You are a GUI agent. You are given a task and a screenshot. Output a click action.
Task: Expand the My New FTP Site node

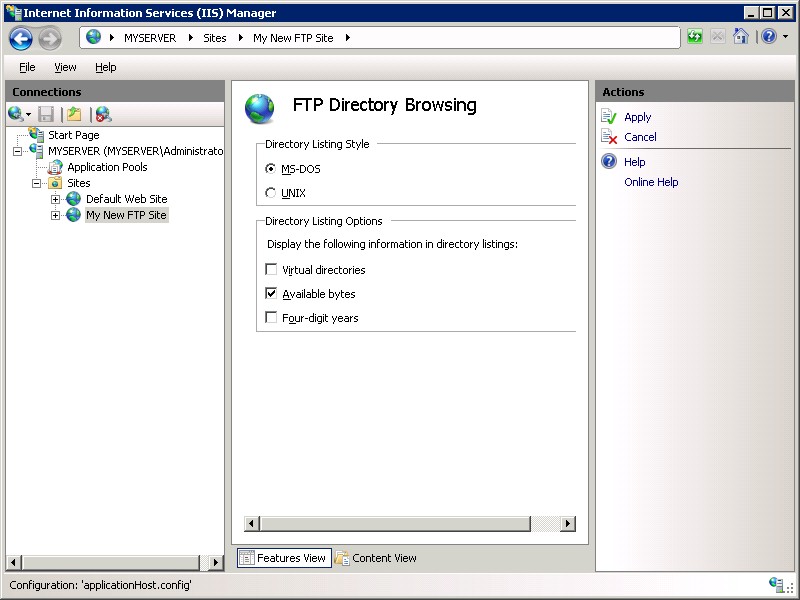55,215
